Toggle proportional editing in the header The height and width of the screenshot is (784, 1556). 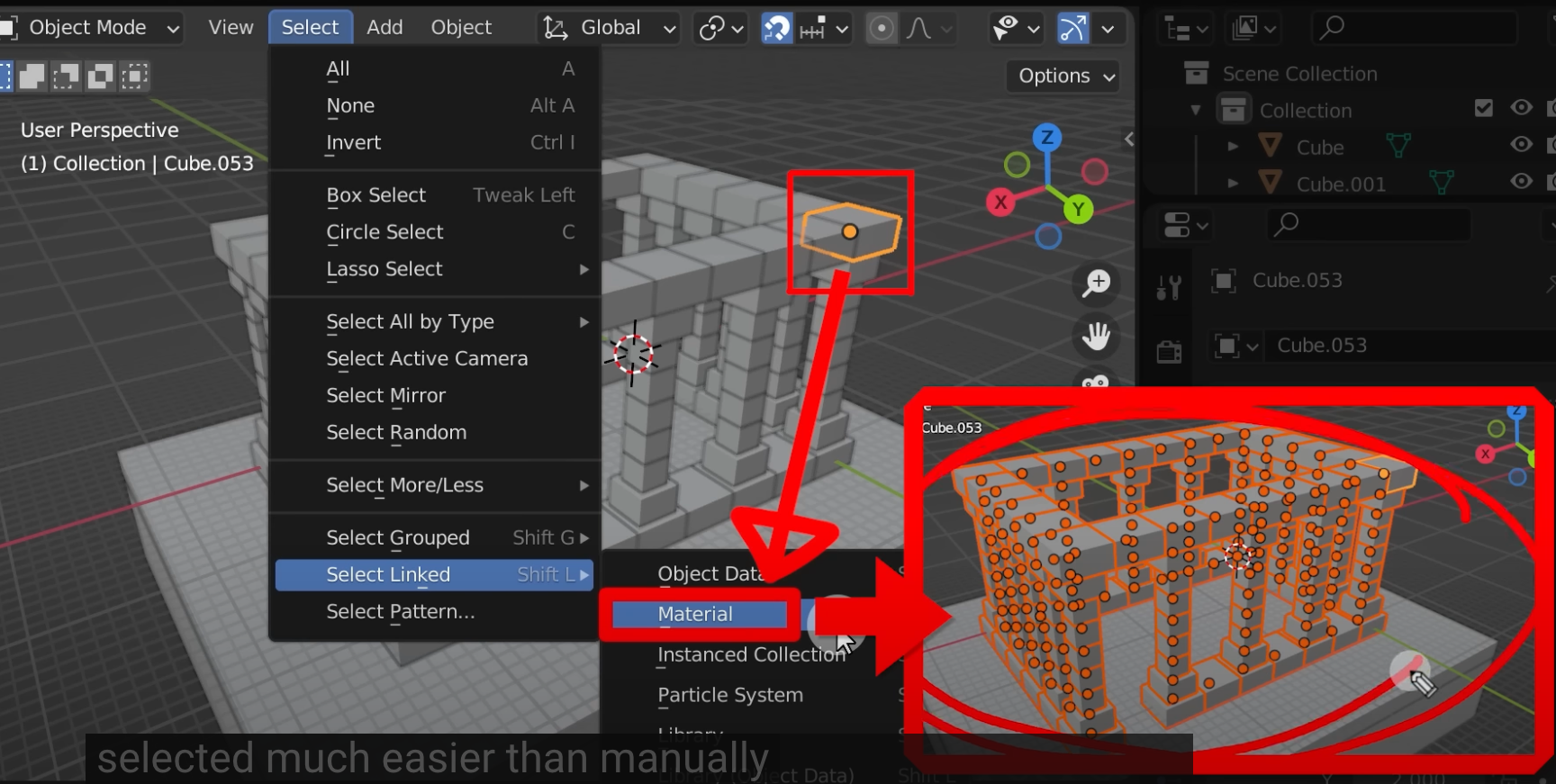pyautogui.click(x=882, y=28)
